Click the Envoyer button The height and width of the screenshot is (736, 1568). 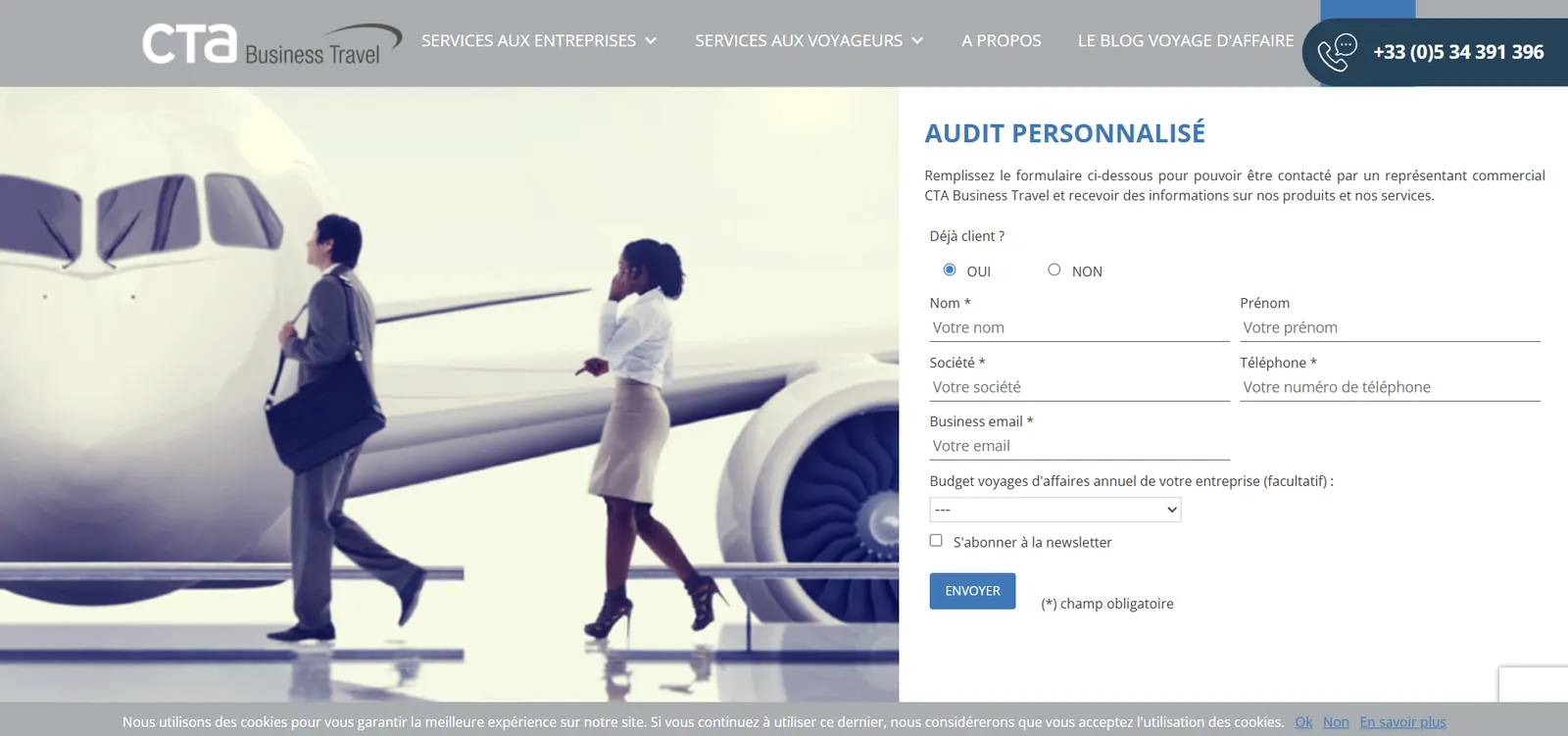(972, 591)
